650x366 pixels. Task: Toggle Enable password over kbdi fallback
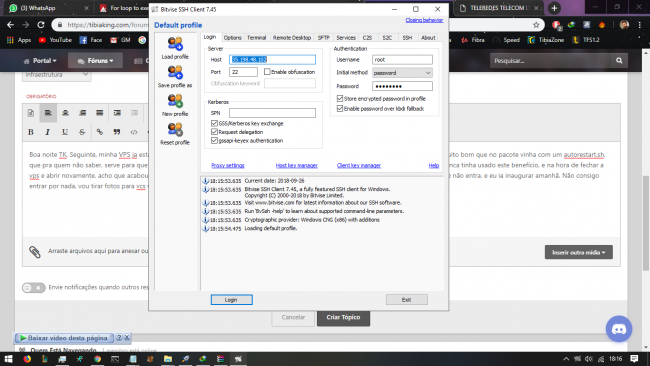click(340, 108)
